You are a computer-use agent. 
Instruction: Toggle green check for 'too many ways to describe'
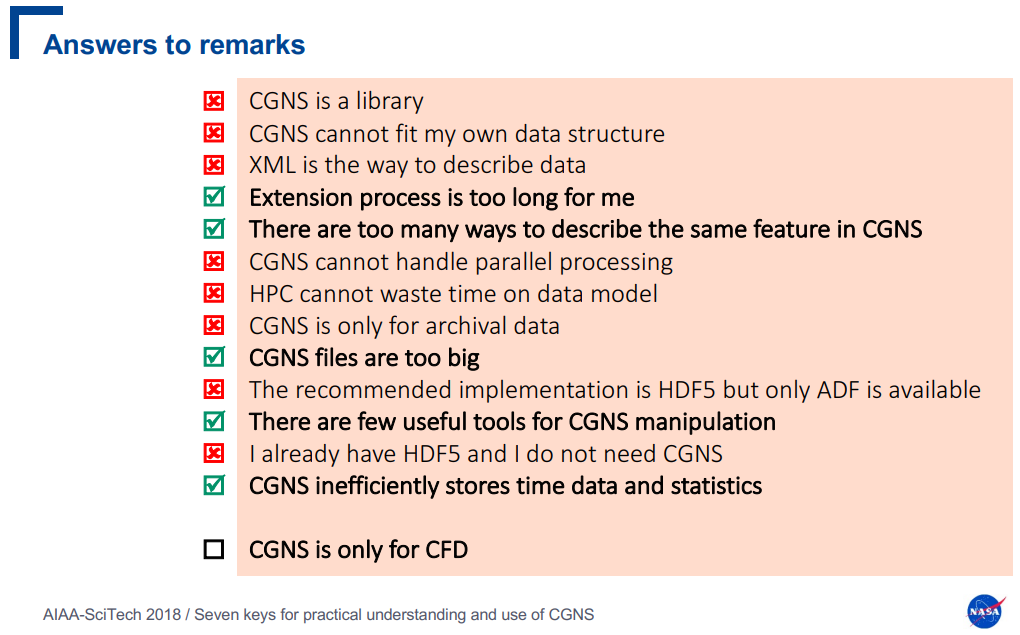click(214, 228)
